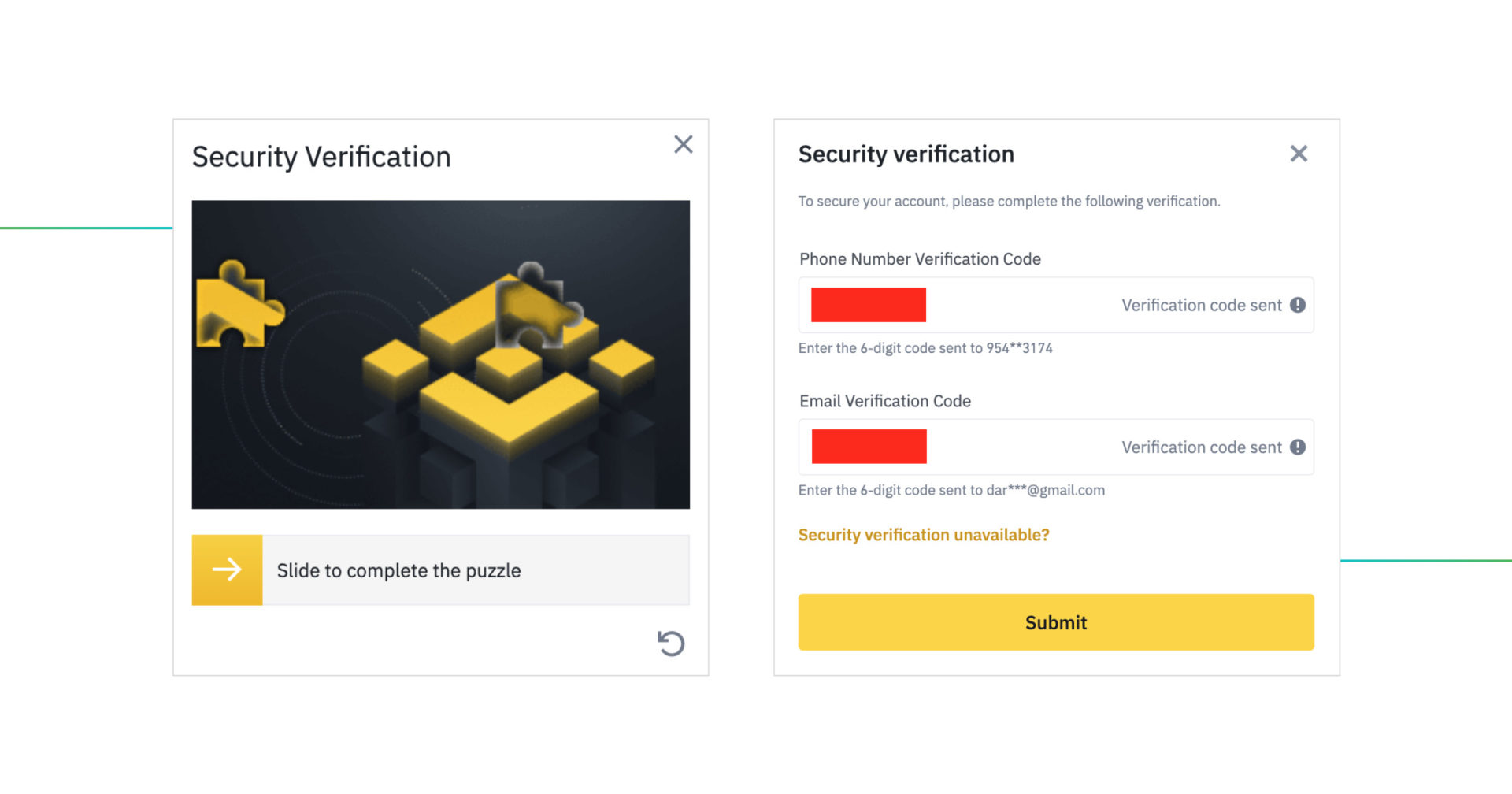Click the Email Verification Code input
This screenshot has height=794, width=1512.
point(945,447)
